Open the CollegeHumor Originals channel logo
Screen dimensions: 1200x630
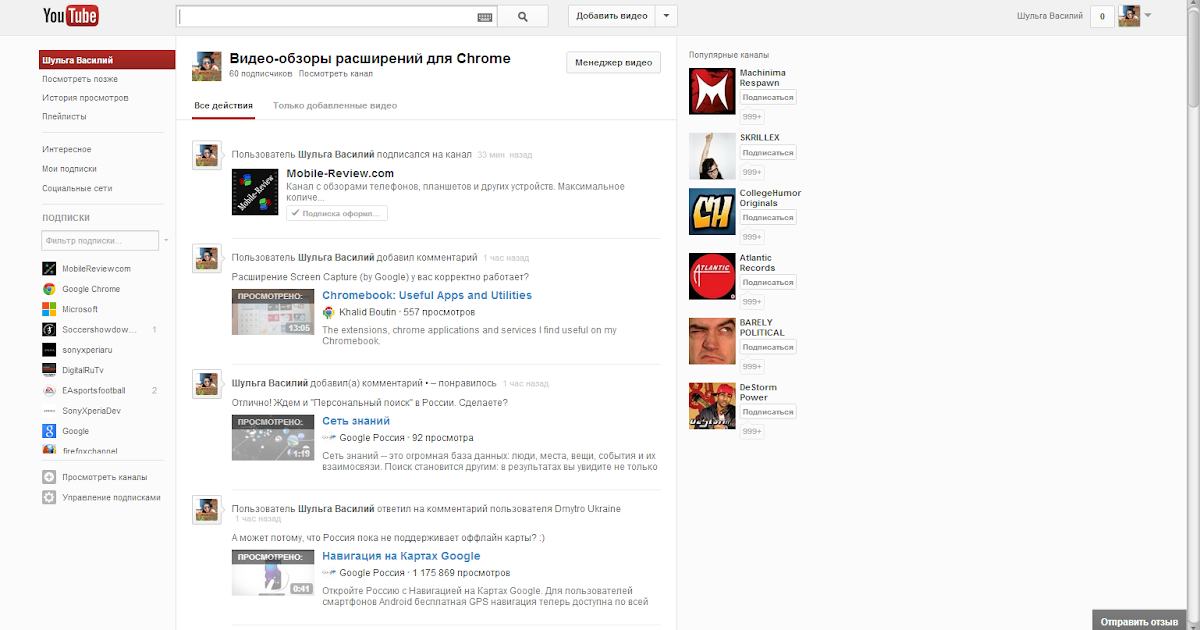(x=712, y=211)
